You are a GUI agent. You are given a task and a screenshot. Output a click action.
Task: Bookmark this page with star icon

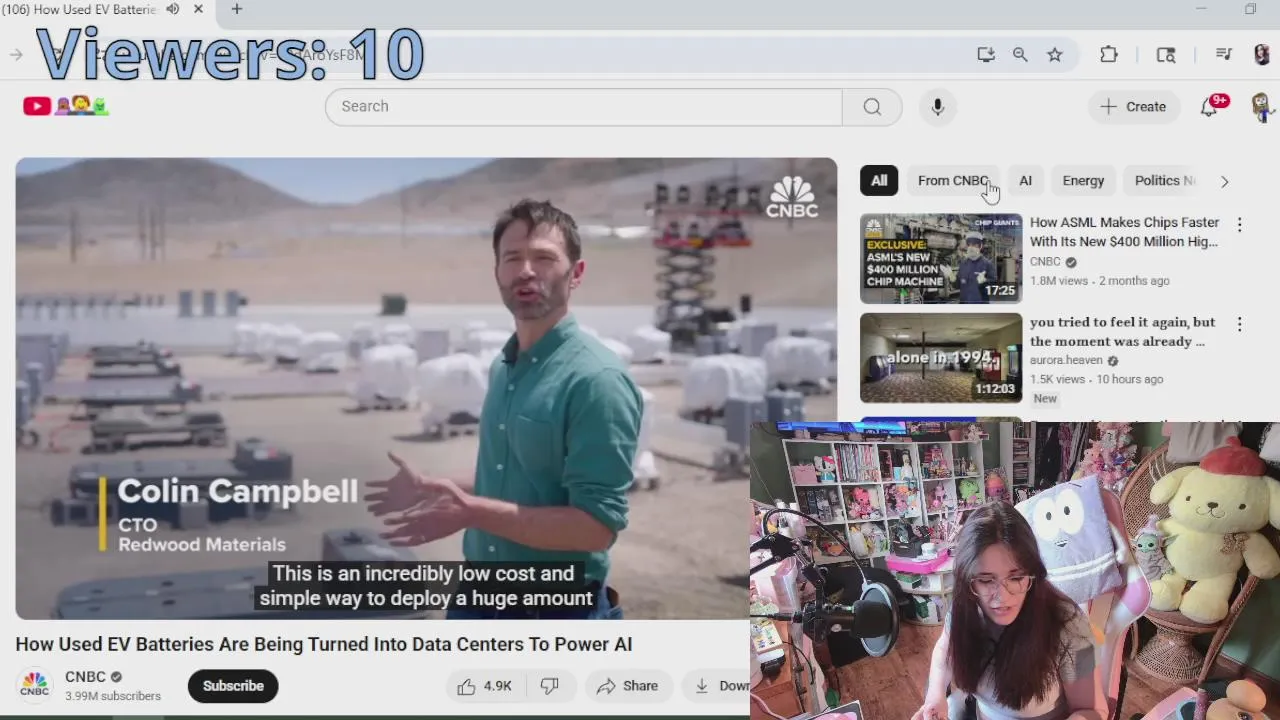(1055, 55)
